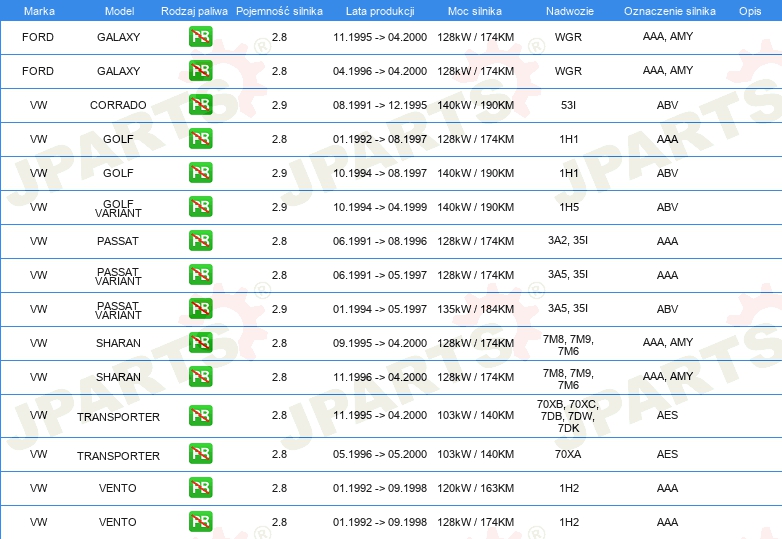Viewport: 782px width, 539px height.
Task: Click the GOLF VARIANT model cell
Action: pos(118,208)
